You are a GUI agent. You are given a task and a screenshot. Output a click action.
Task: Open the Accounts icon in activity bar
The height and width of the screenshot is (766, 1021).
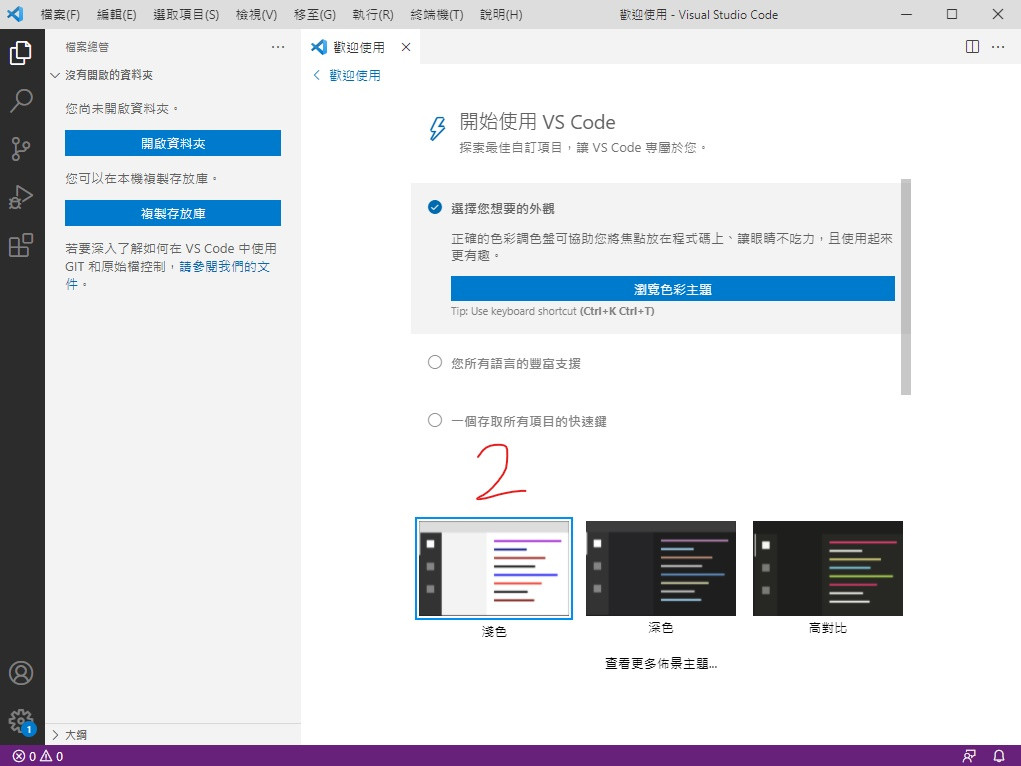pos(21,673)
